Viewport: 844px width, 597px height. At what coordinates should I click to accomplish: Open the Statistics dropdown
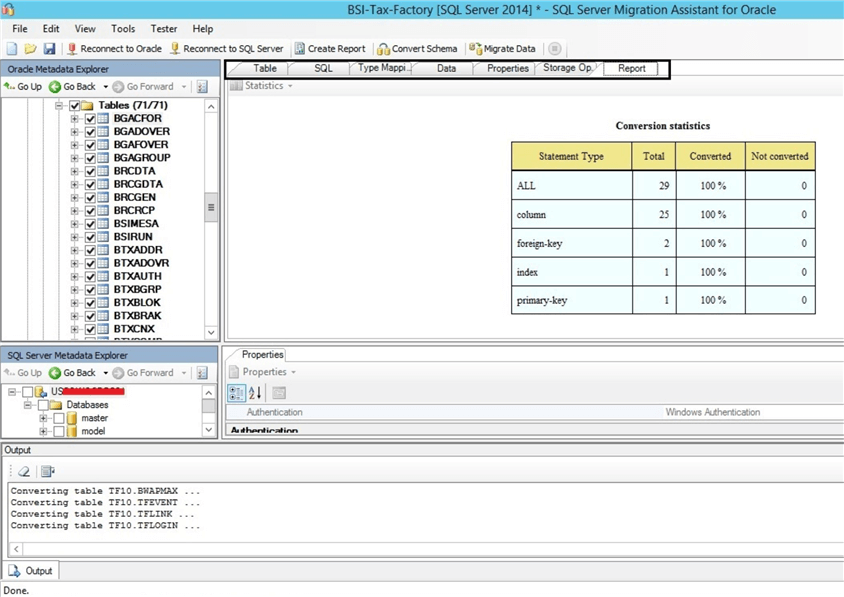coord(268,84)
